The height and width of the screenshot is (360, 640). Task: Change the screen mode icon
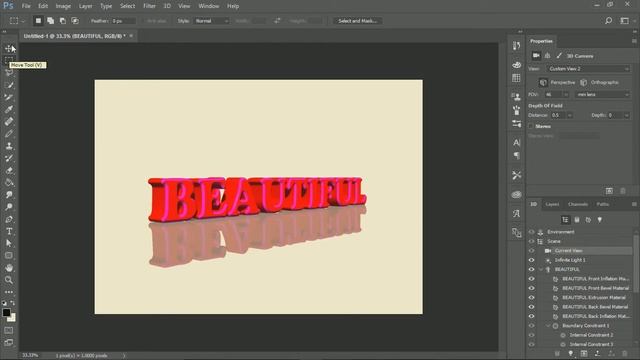pyautogui.click(x=9, y=342)
